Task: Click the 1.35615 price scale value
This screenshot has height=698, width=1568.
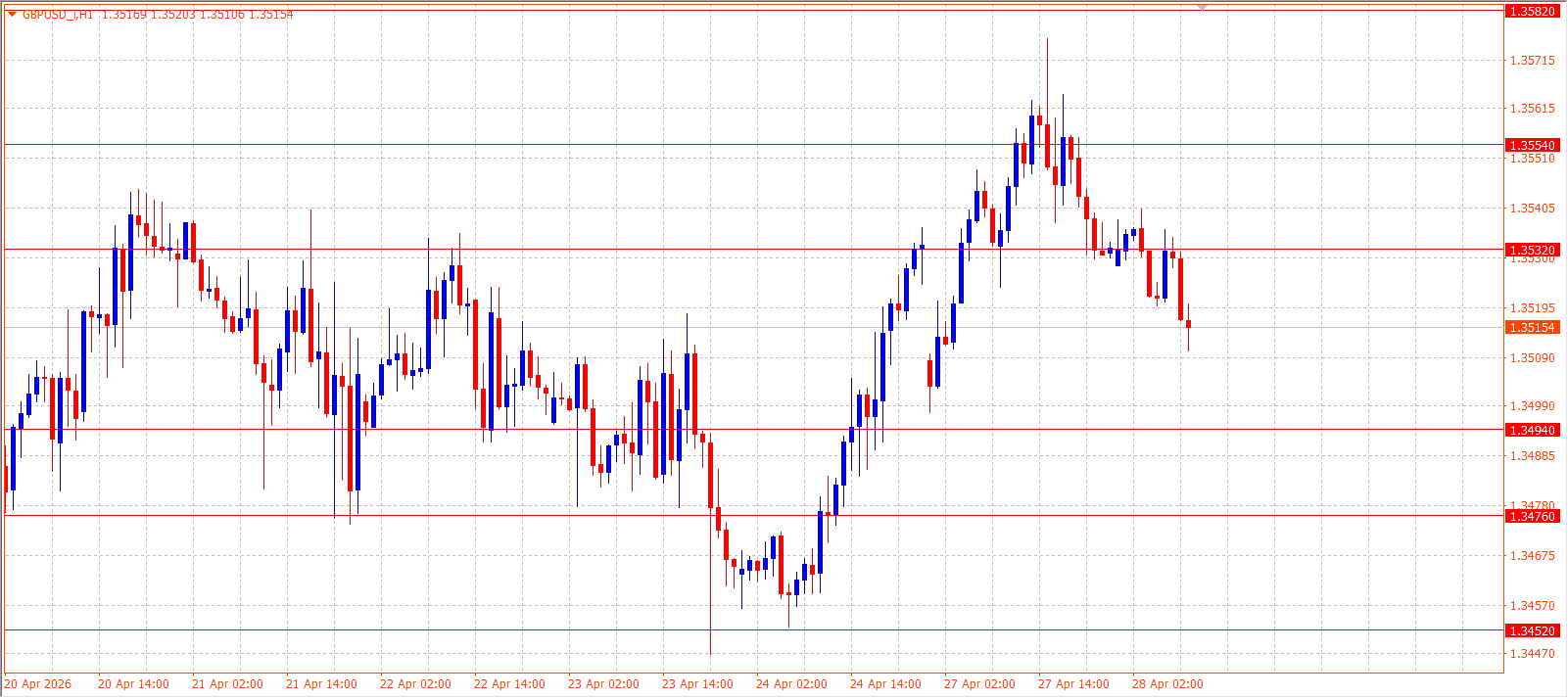Action: click(x=1533, y=109)
